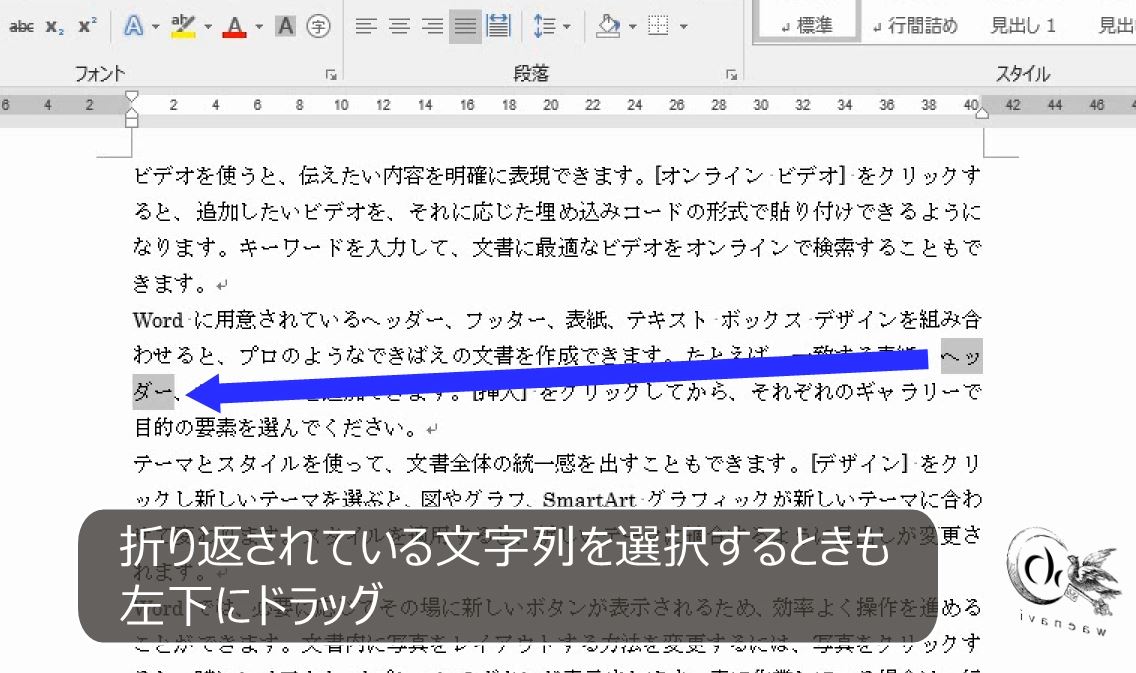Apply distributed alignment
The image size is (1136, 673).
pyautogui.click(x=498, y=27)
